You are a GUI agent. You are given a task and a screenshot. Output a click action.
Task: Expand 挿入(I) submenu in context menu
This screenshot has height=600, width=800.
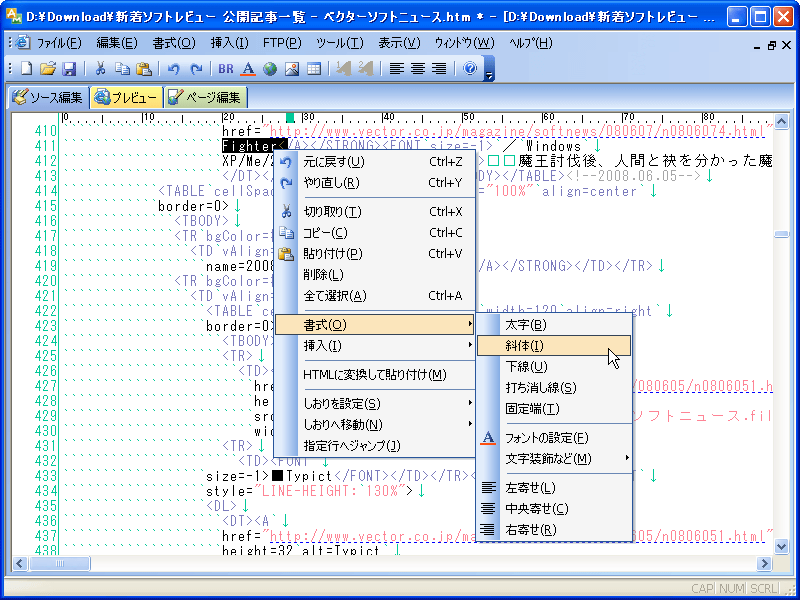(375, 346)
